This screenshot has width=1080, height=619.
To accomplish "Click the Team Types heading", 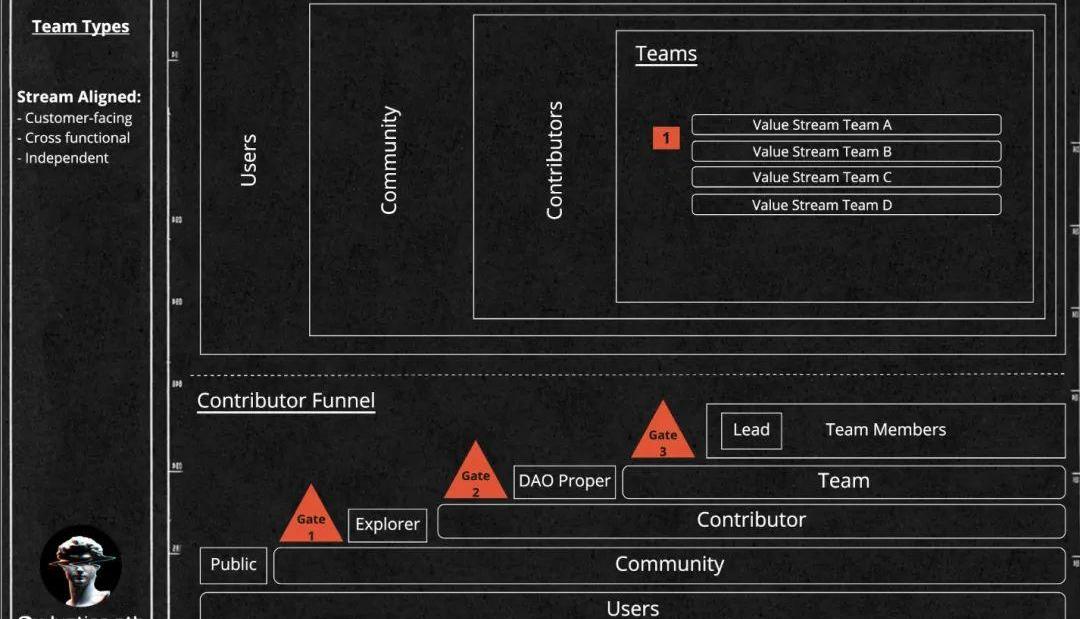I will (x=80, y=26).
